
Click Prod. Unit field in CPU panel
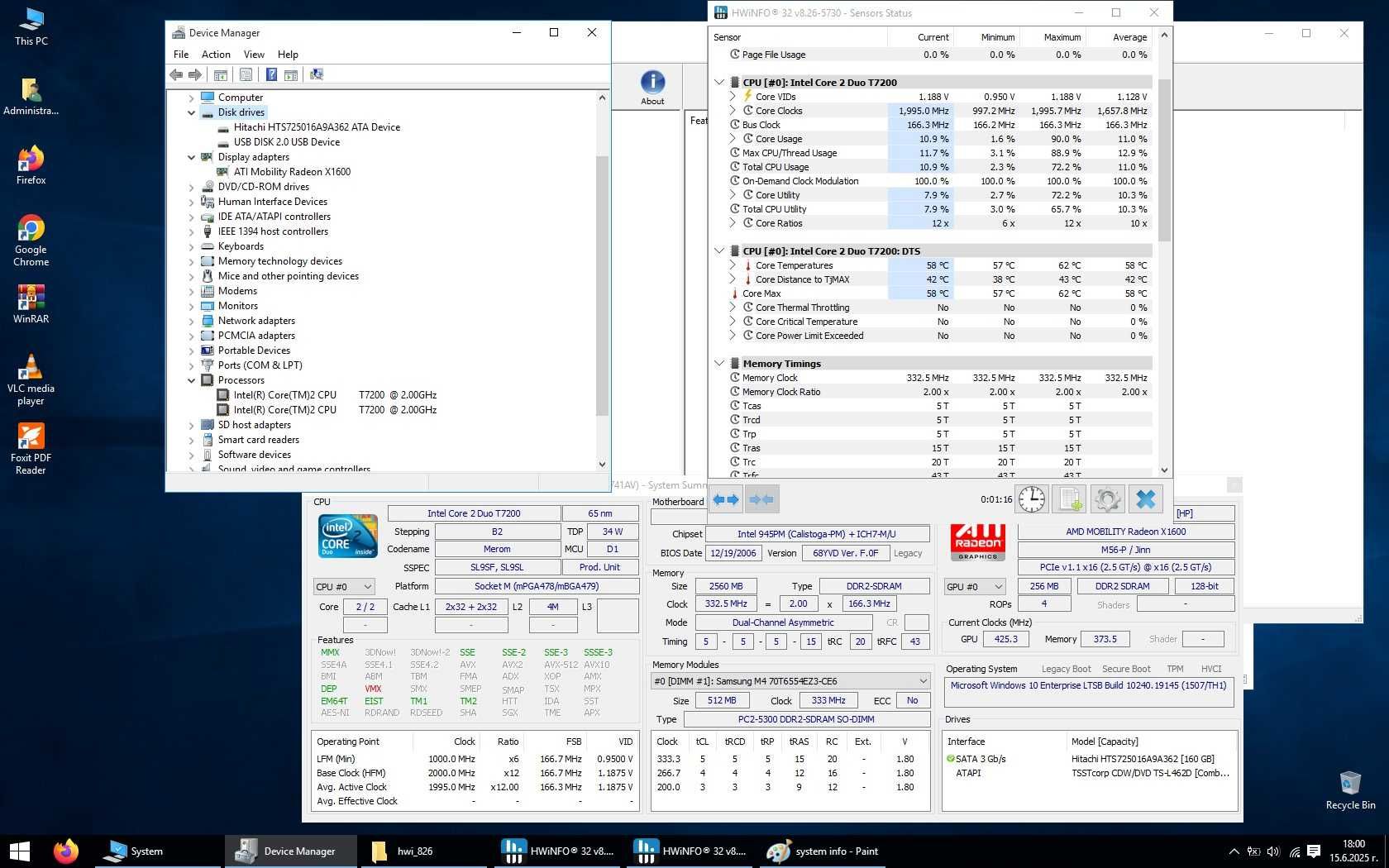(599, 567)
